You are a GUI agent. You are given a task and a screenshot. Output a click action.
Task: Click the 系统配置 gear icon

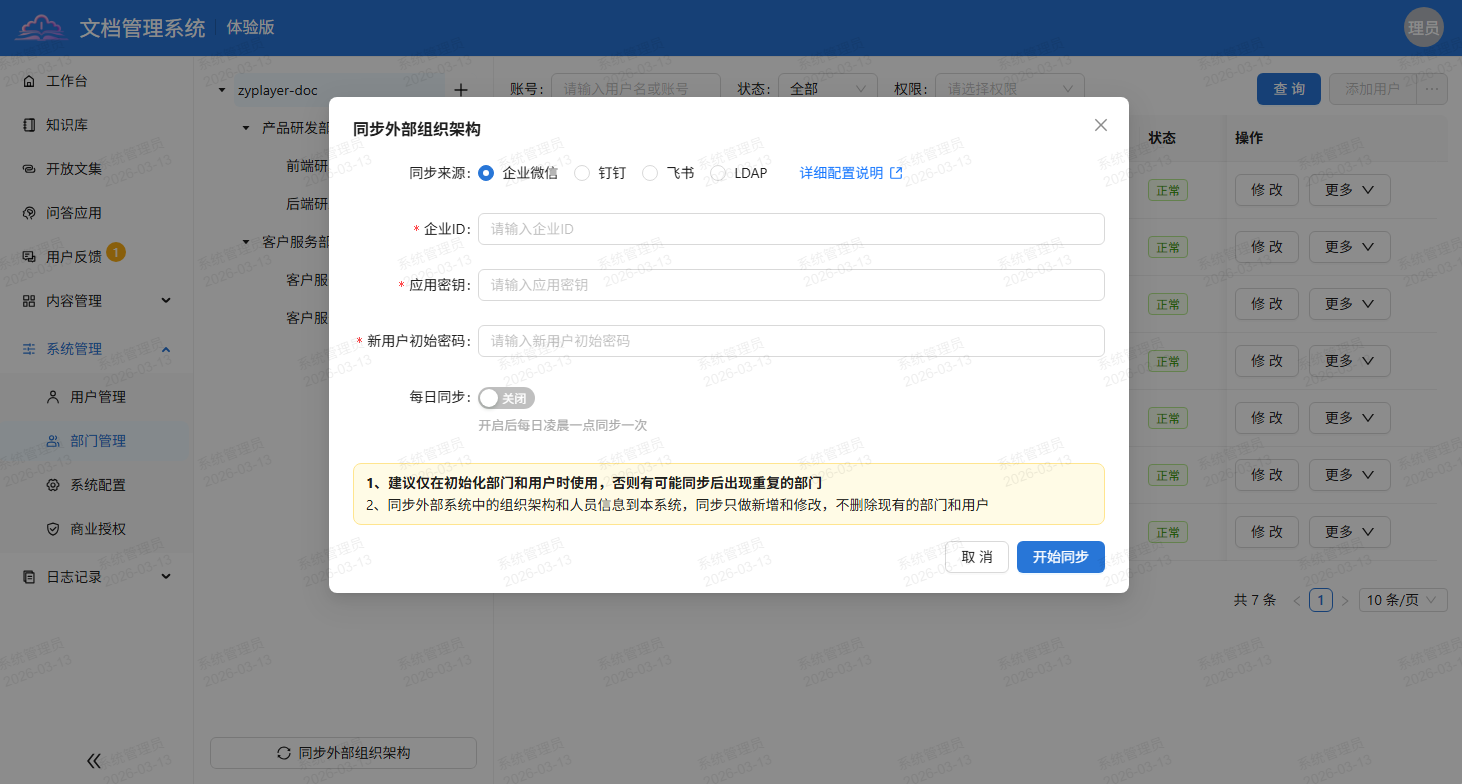click(x=53, y=485)
